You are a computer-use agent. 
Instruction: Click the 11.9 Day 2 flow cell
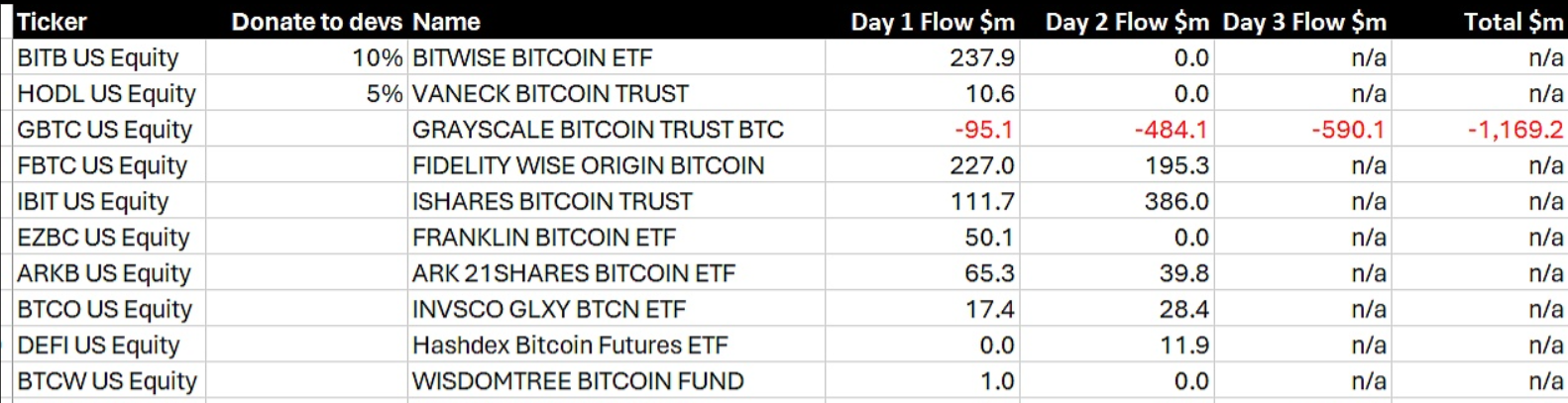pyautogui.click(x=1183, y=346)
